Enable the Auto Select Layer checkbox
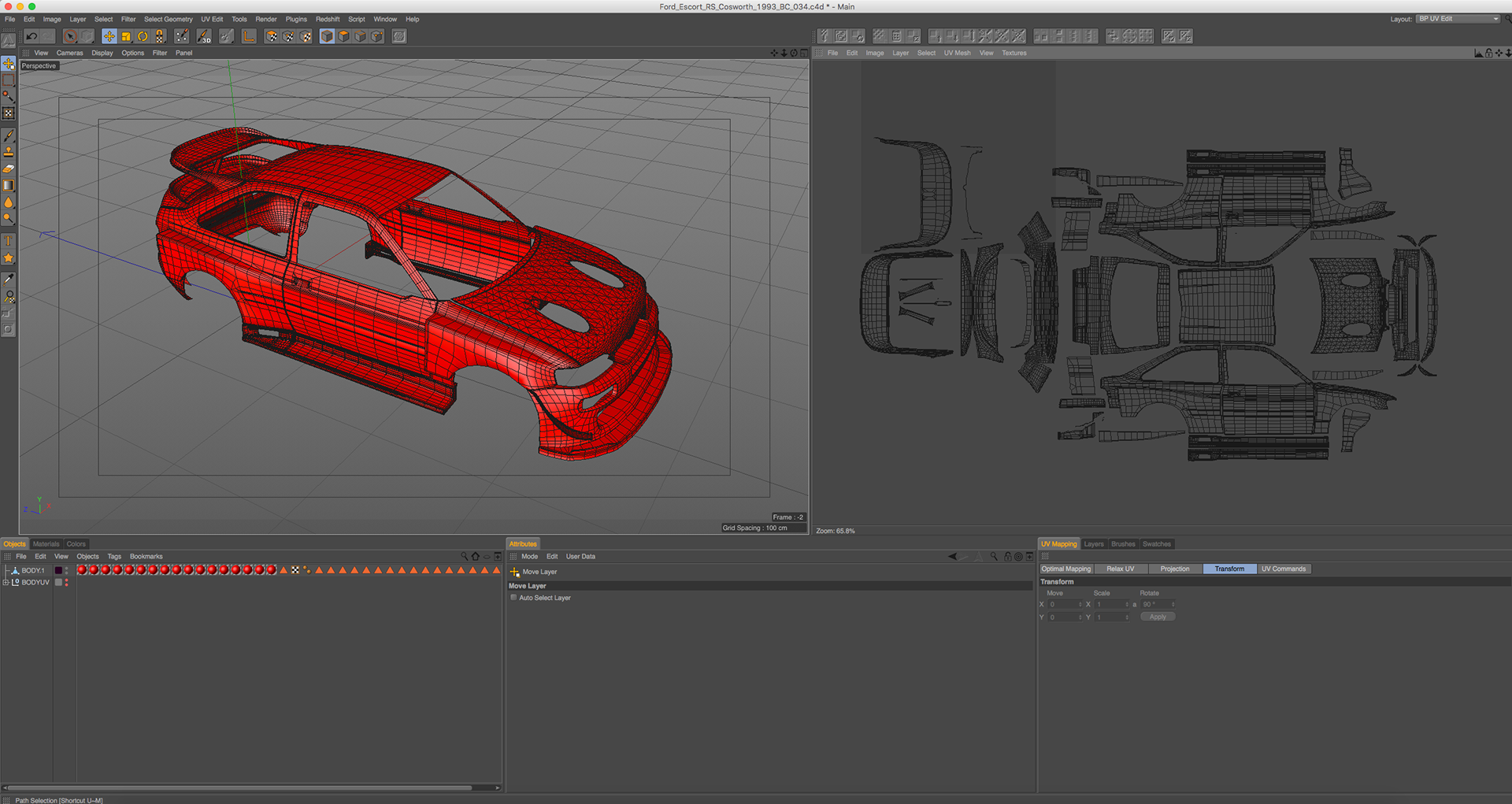The height and width of the screenshot is (804, 1512). click(514, 598)
